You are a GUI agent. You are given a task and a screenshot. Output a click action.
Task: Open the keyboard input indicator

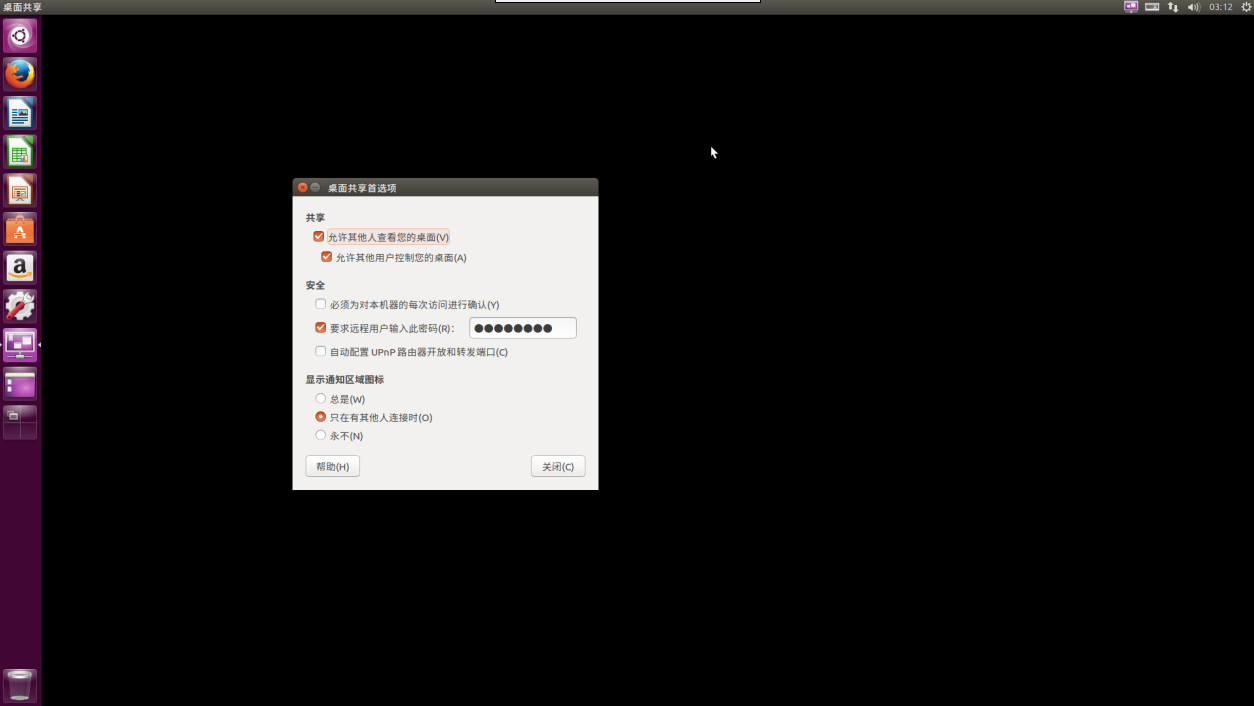point(1152,7)
